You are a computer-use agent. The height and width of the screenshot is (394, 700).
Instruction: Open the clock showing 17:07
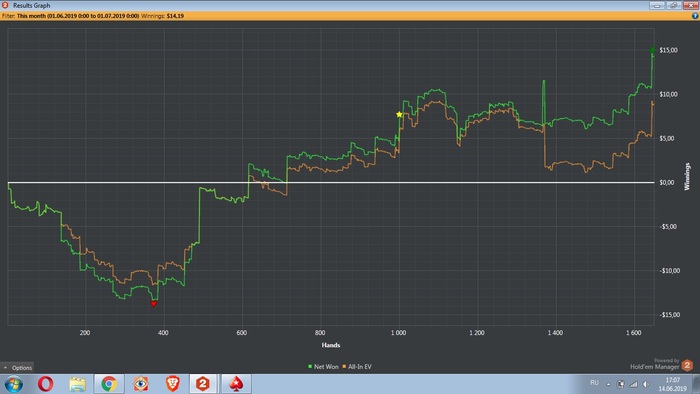click(672, 384)
